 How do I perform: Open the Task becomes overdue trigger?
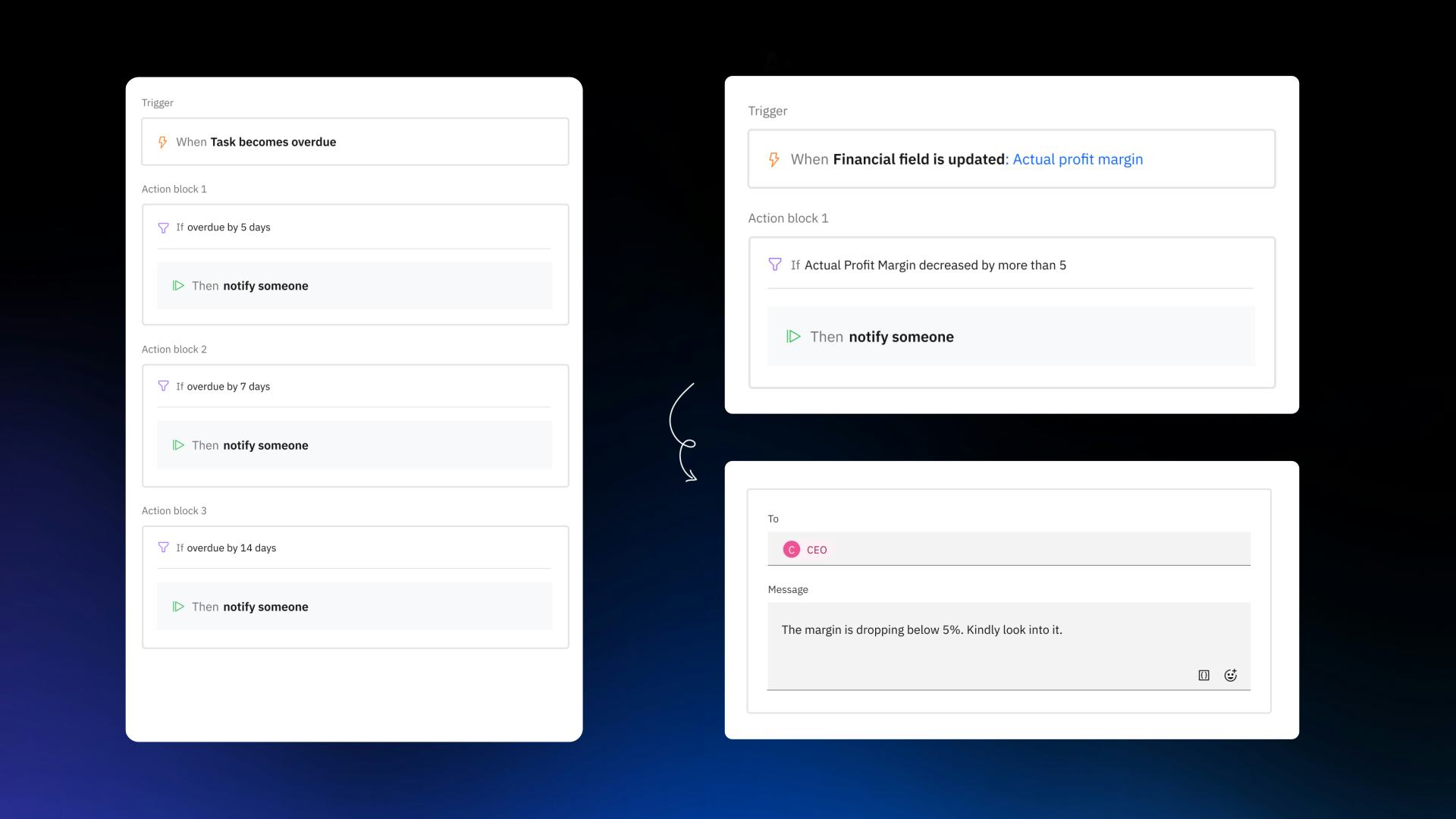tap(273, 143)
